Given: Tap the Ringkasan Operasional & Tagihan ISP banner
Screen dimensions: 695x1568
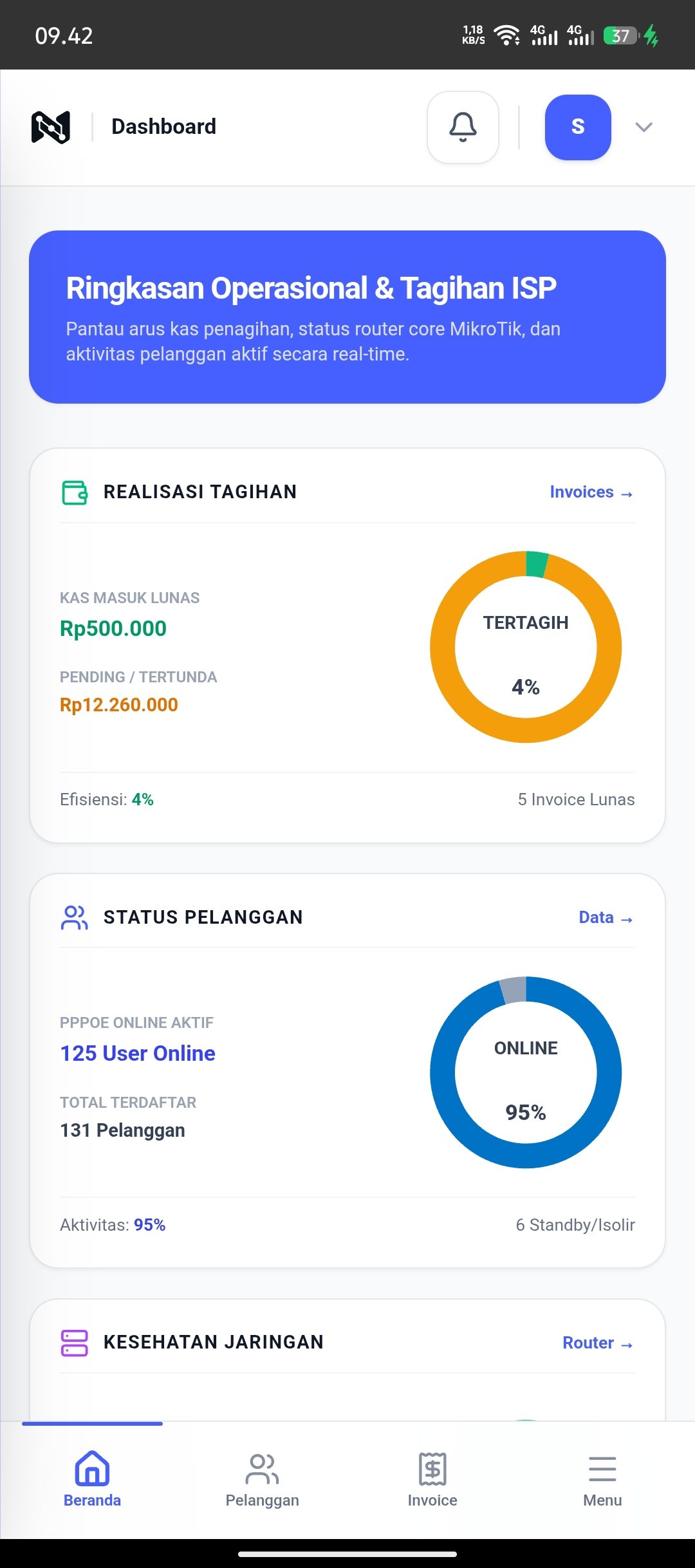Looking at the screenshot, I should click(347, 317).
